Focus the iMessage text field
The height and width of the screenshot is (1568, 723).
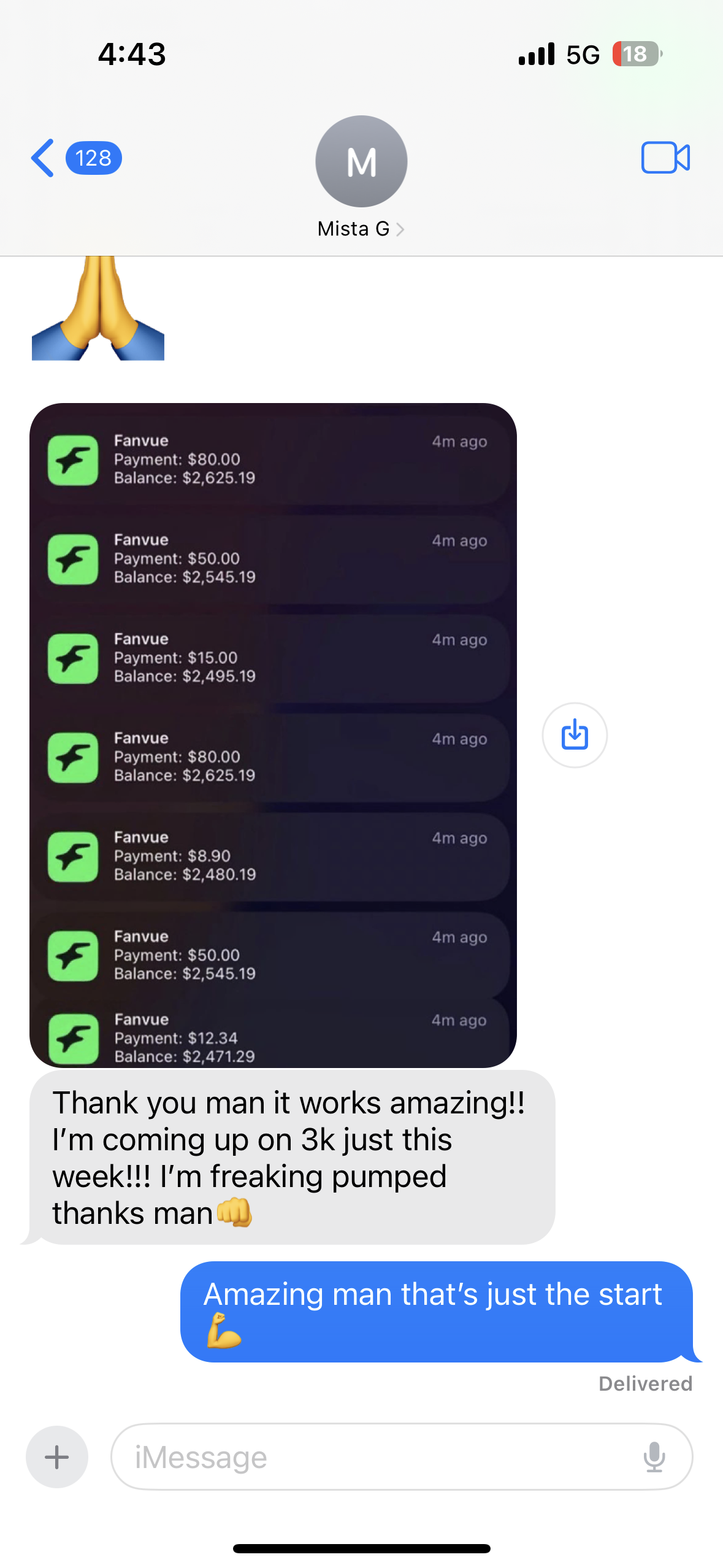(x=402, y=1457)
